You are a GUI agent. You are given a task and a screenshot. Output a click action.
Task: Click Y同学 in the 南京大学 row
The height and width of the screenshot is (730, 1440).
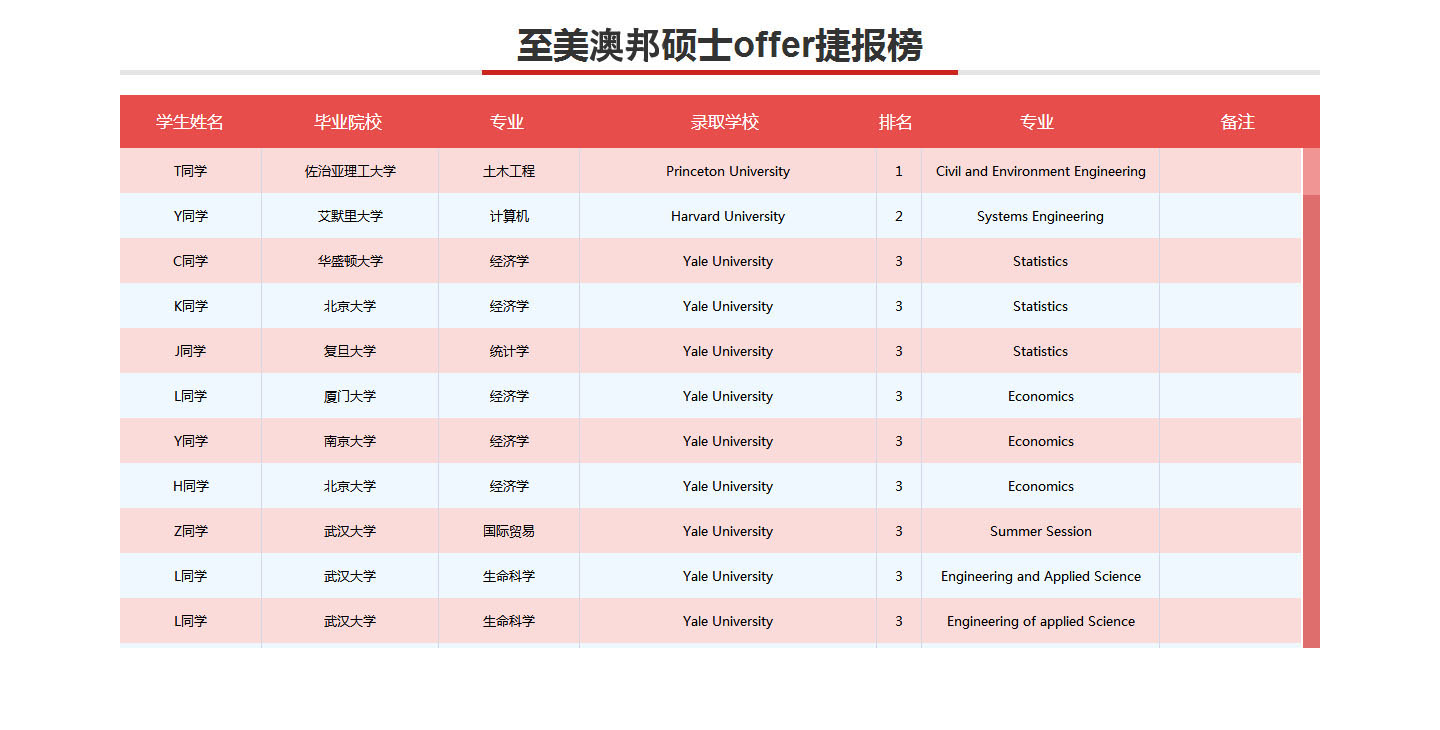(x=191, y=441)
